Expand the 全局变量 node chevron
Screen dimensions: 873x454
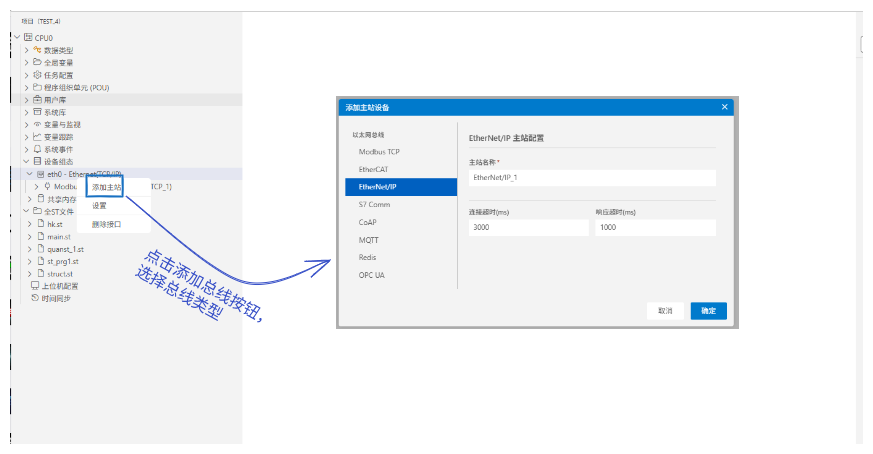coord(26,62)
